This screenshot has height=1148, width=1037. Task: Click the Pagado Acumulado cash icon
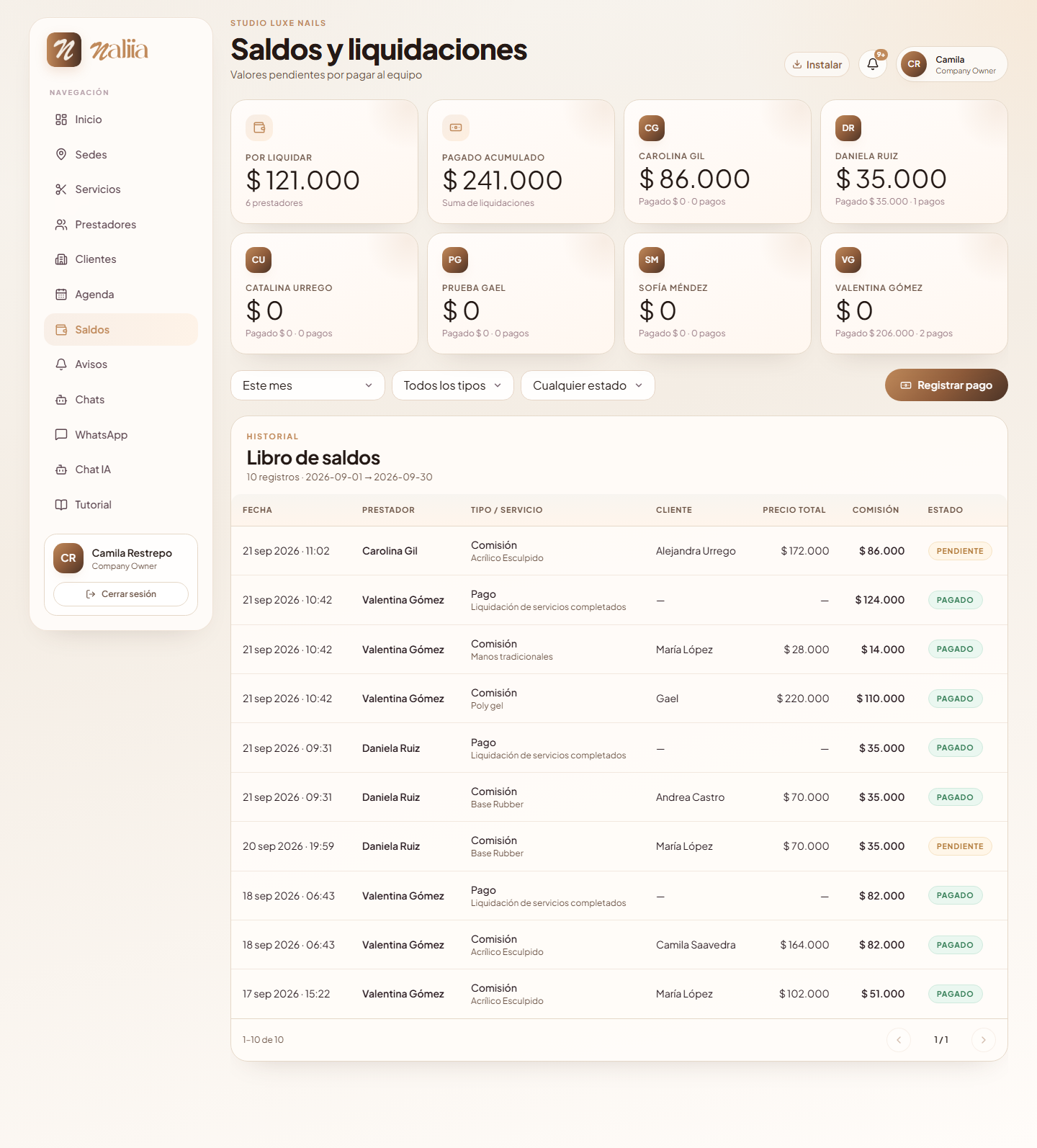[456, 127]
